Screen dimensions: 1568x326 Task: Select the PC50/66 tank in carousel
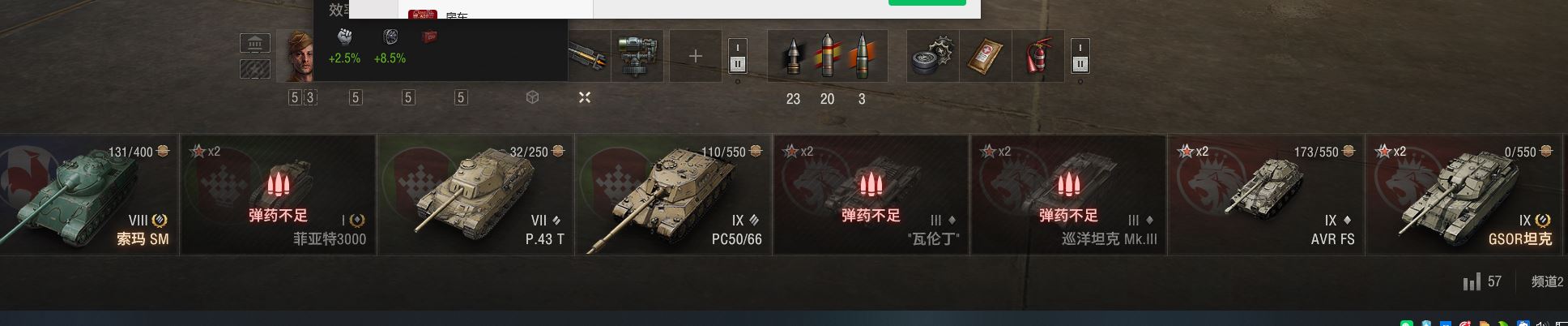pyautogui.click(x=673, y=195)
